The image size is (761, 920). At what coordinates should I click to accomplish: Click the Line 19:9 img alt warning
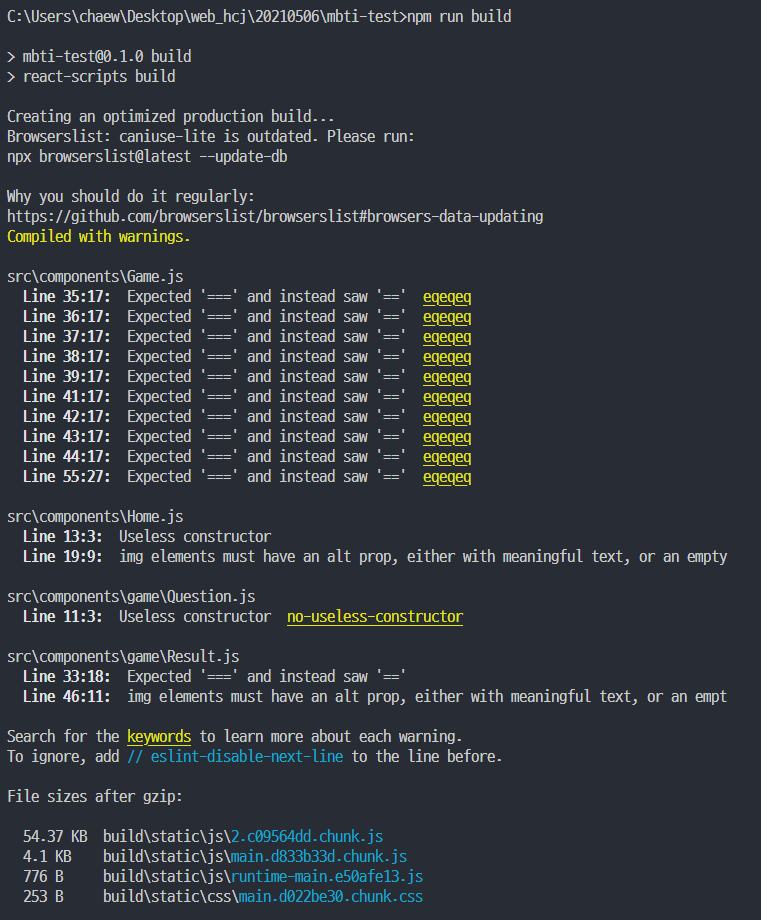(375, 556)
